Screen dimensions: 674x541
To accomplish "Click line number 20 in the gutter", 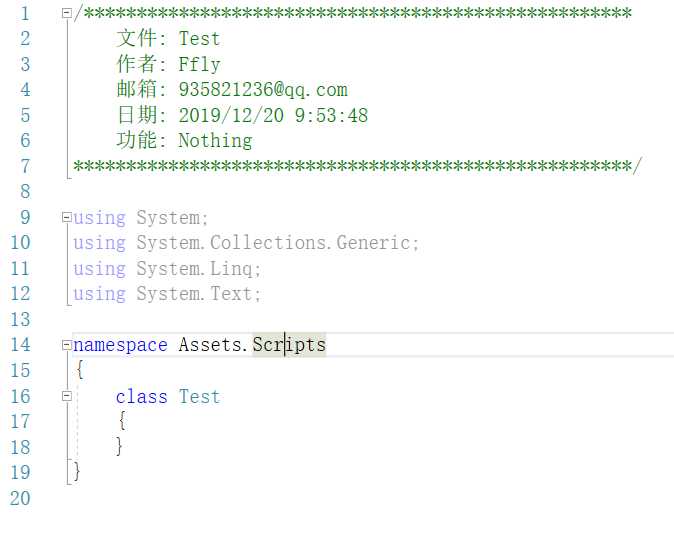I will 20,498.
